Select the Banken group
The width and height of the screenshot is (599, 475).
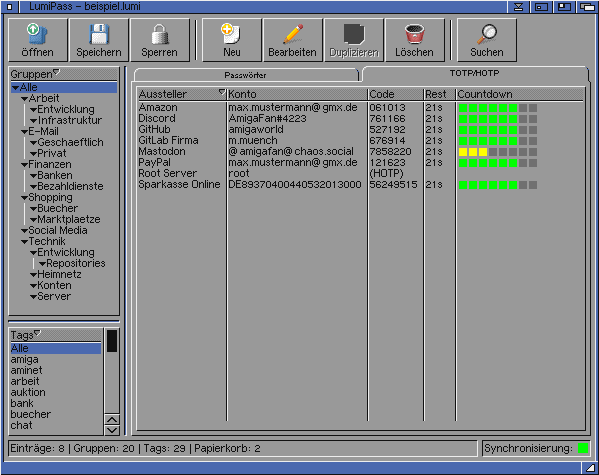55,175
